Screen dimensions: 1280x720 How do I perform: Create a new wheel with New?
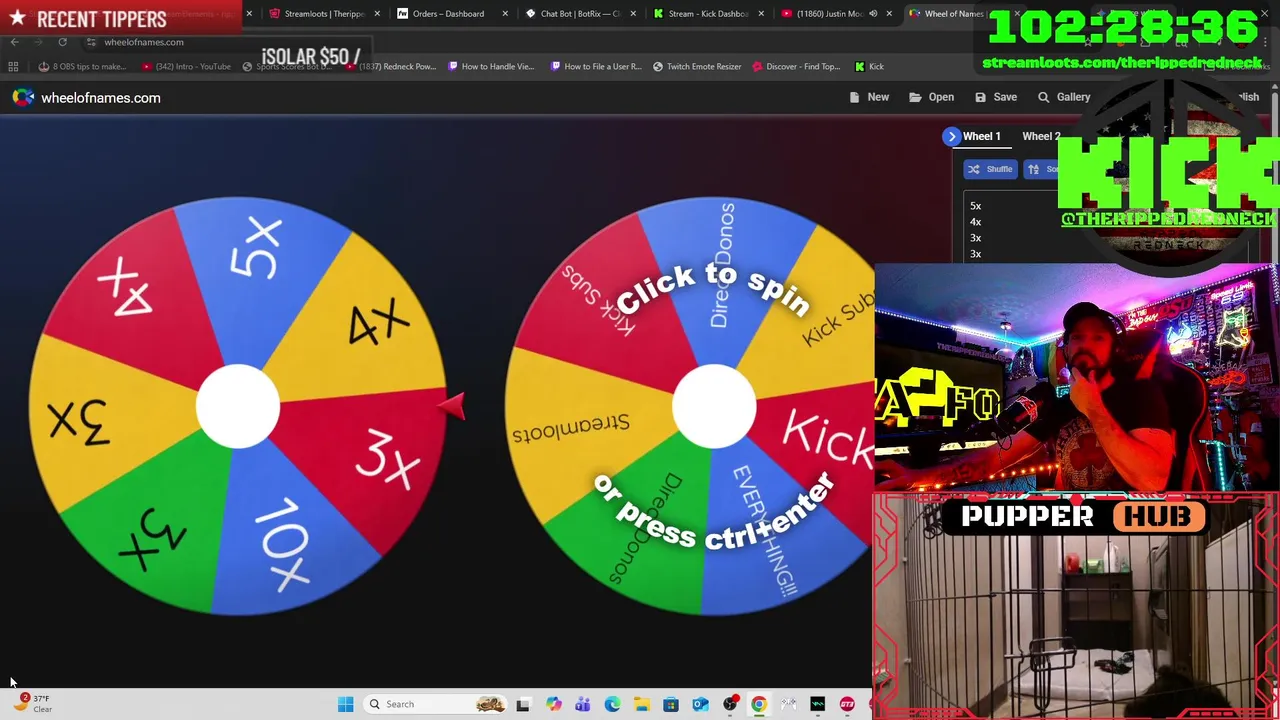pyautogui.click(x=869, y=97)
